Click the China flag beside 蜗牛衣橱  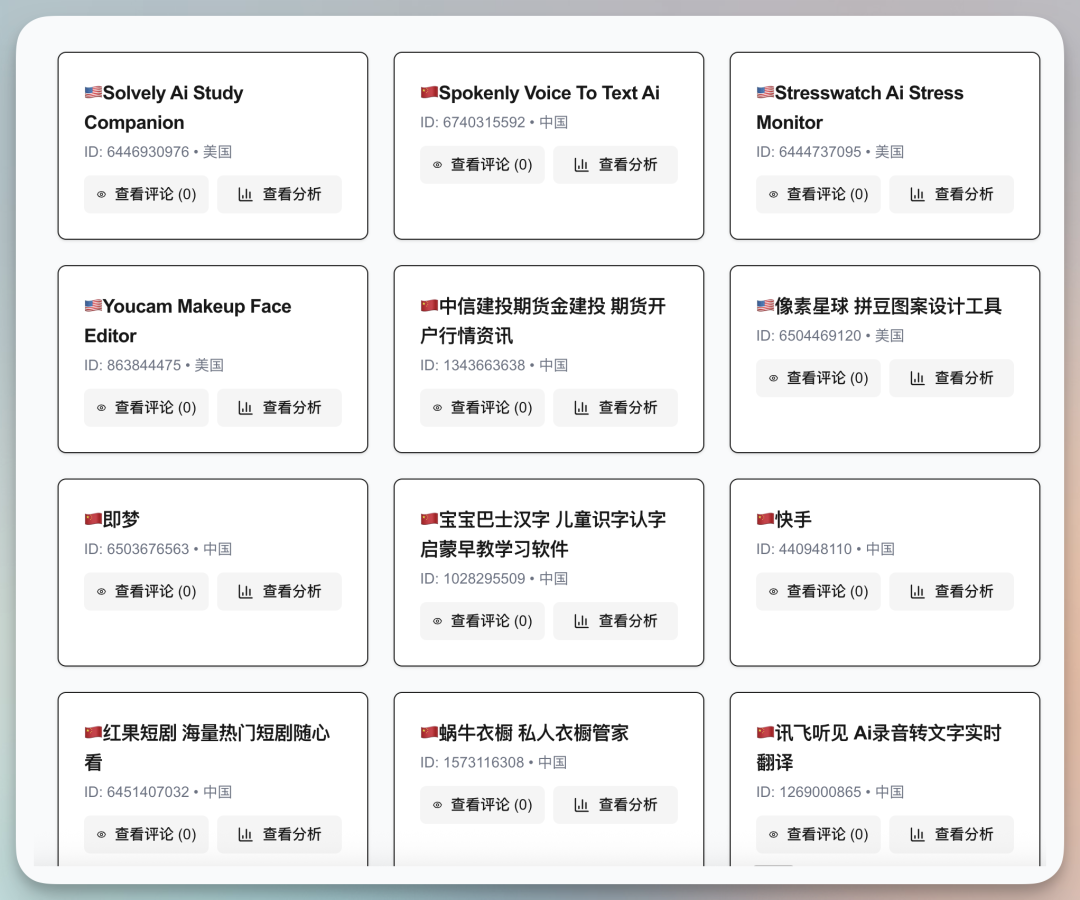429,733
